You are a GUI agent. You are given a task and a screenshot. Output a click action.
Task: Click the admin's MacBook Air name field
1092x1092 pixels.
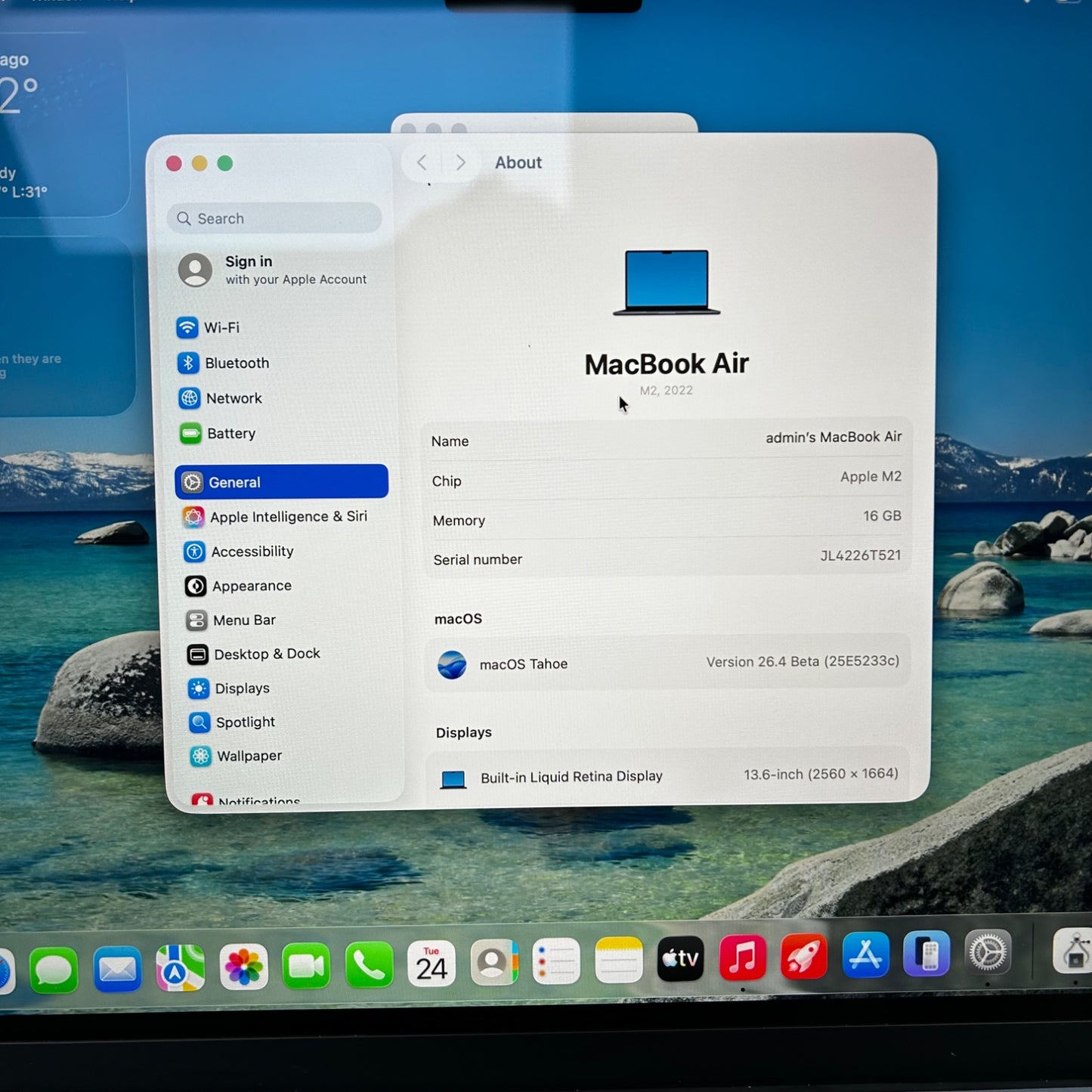coord(833,438)
